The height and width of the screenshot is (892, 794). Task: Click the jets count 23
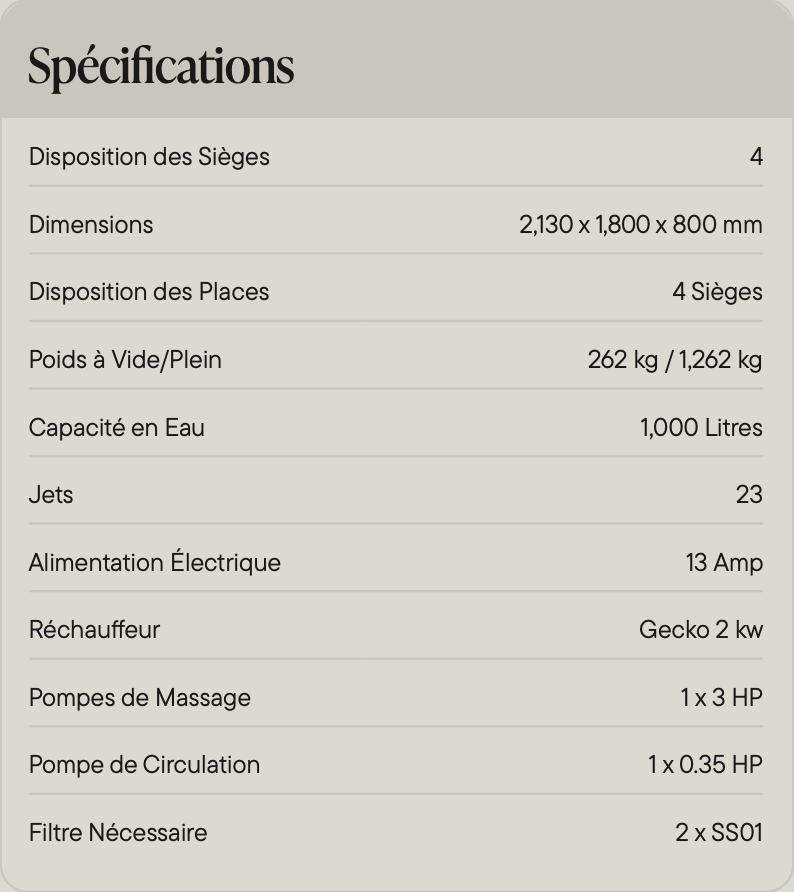pos(749,494)
